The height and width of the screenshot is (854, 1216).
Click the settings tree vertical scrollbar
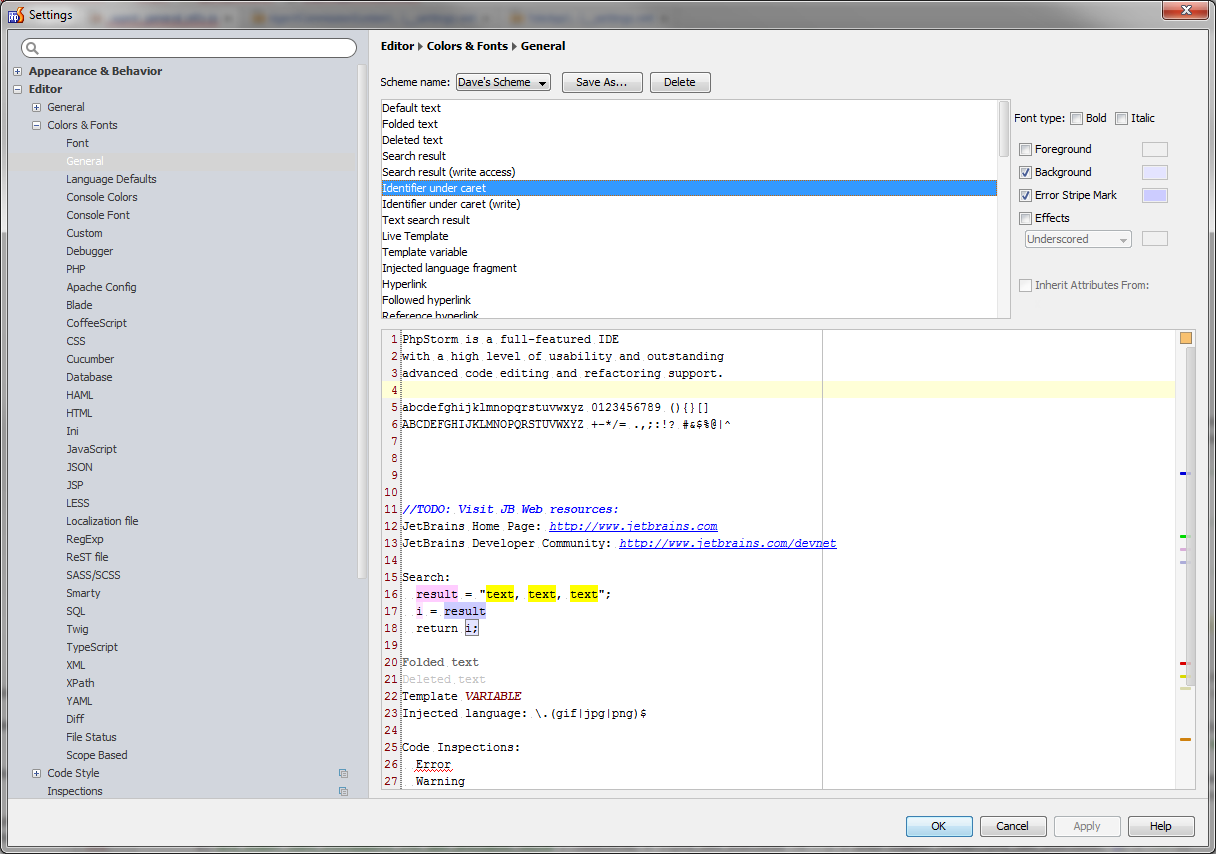361,320
